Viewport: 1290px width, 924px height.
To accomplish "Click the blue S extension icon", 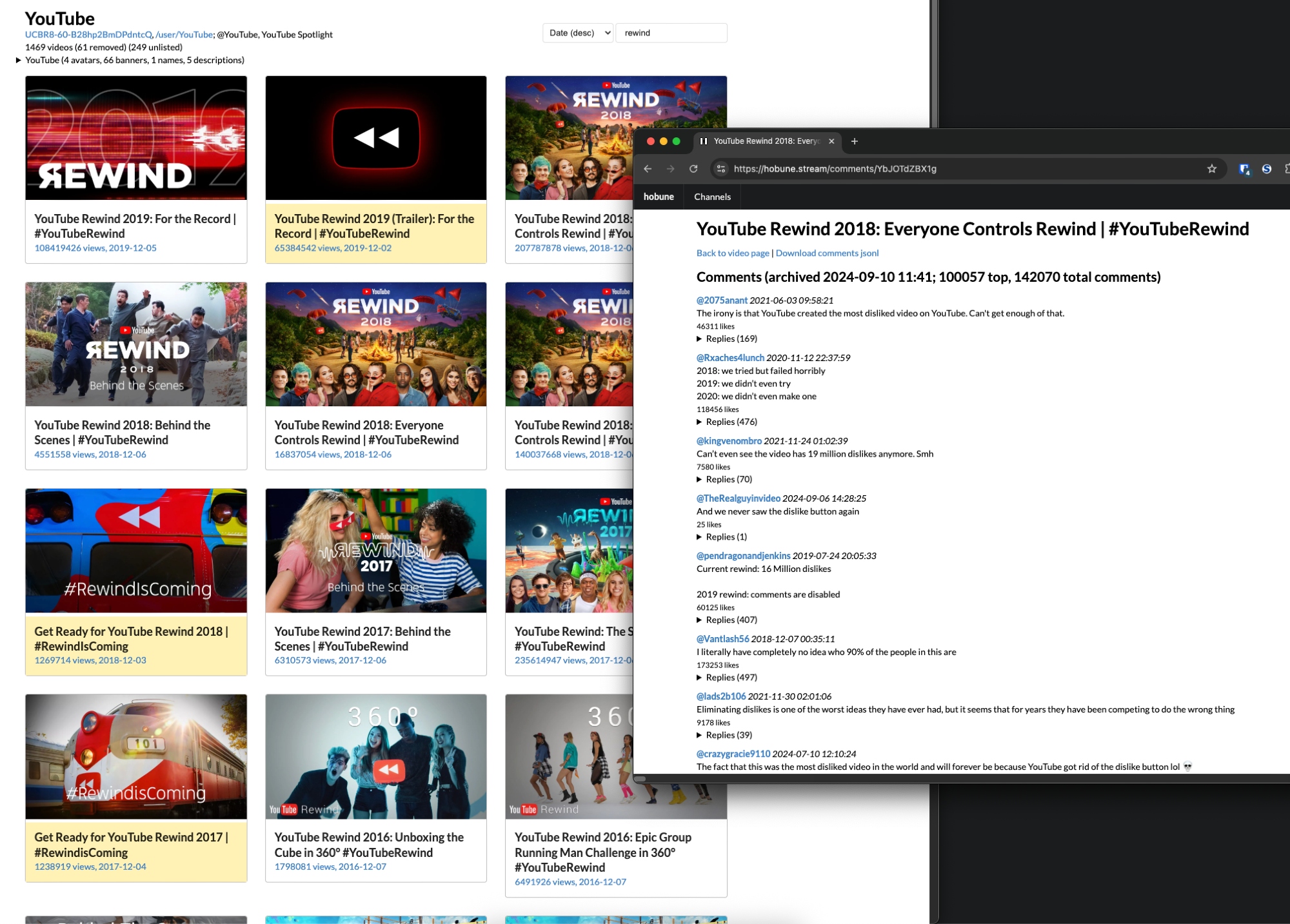I will pos(1267,169).
